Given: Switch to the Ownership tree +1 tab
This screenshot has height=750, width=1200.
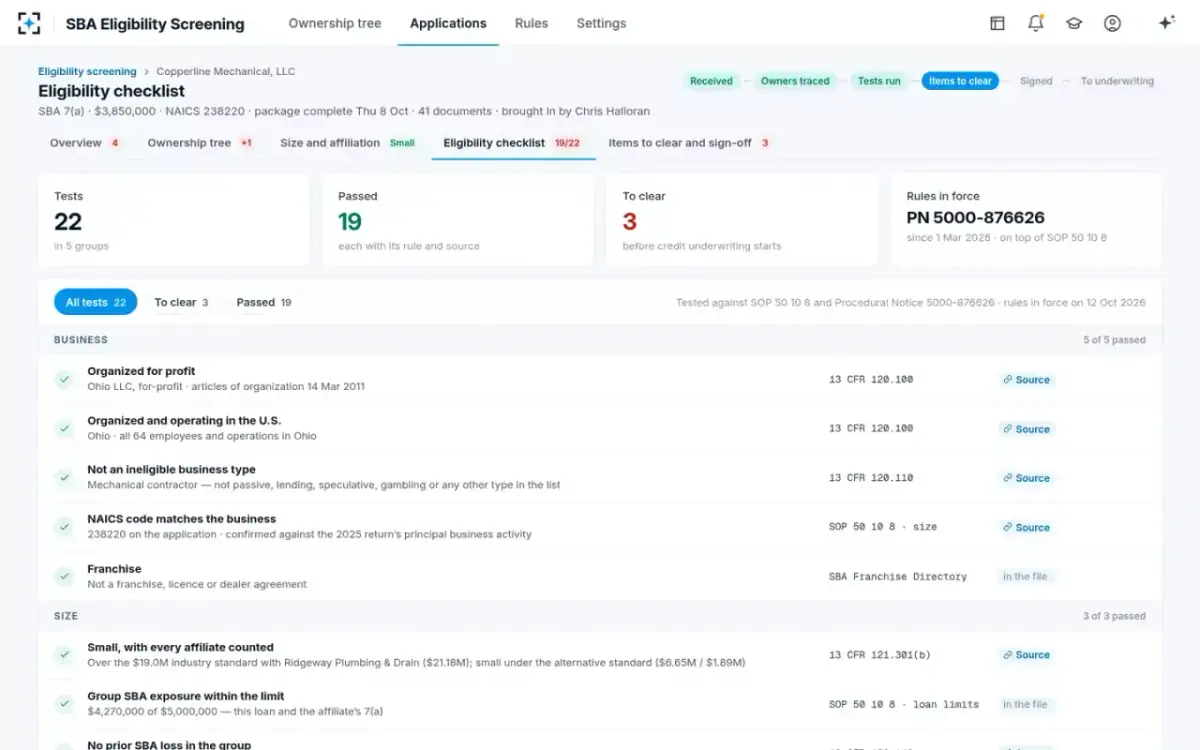Looking at the screenshot, I should 200,143.
